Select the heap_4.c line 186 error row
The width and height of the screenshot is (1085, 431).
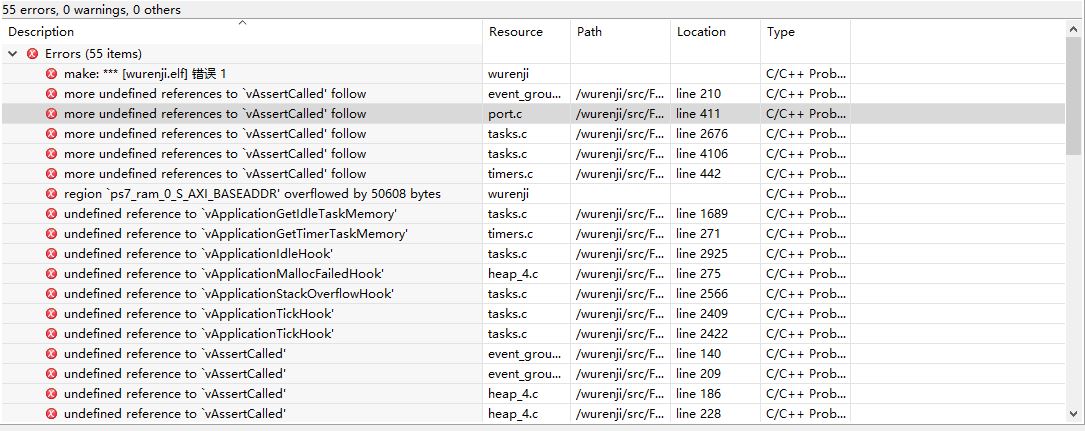(533, 394)
